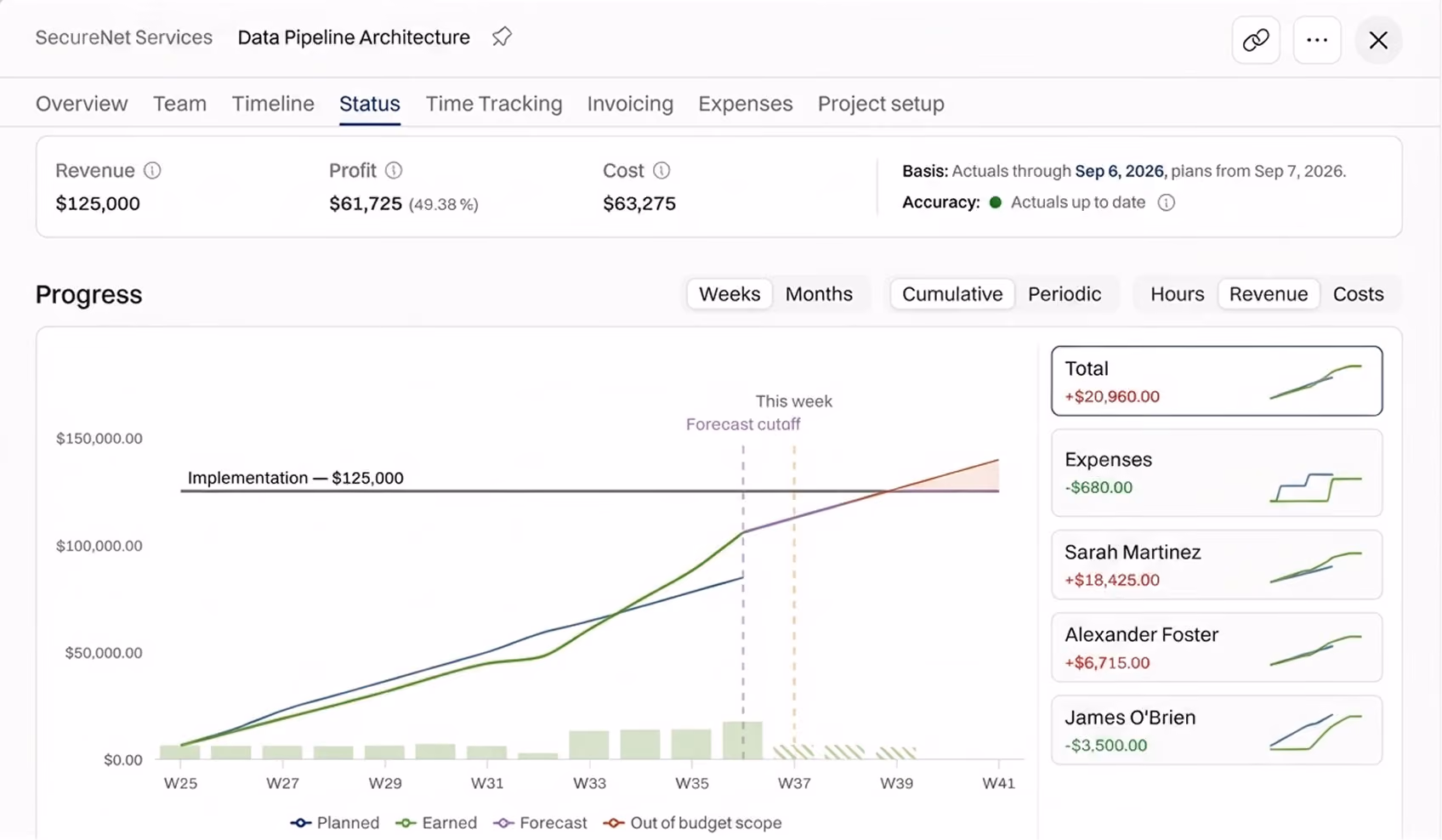Click the Sep 6, 2026 actuals date
This screenshot has width=1442, height=840.
[1119, 171]
